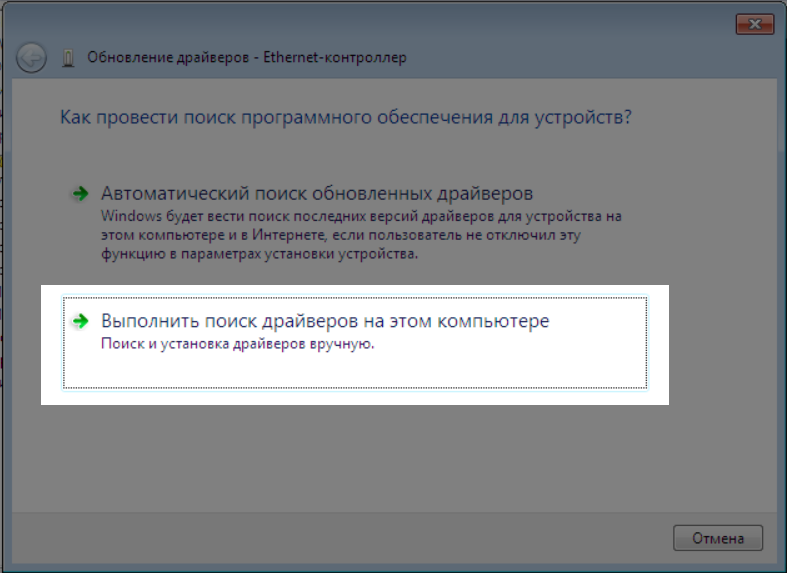This screenshot has width=787, height=573.
Task: Click the heading 'Как провести поиск программного обеспечения'
Action: (x=346, y=117)
